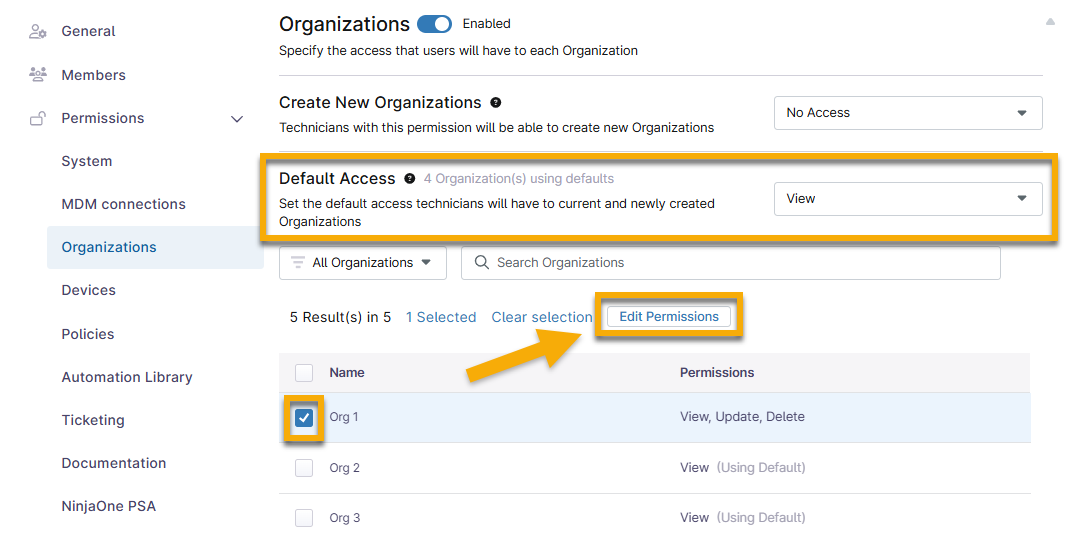Uncheck the Org 1 checkbox

point(304,418)
